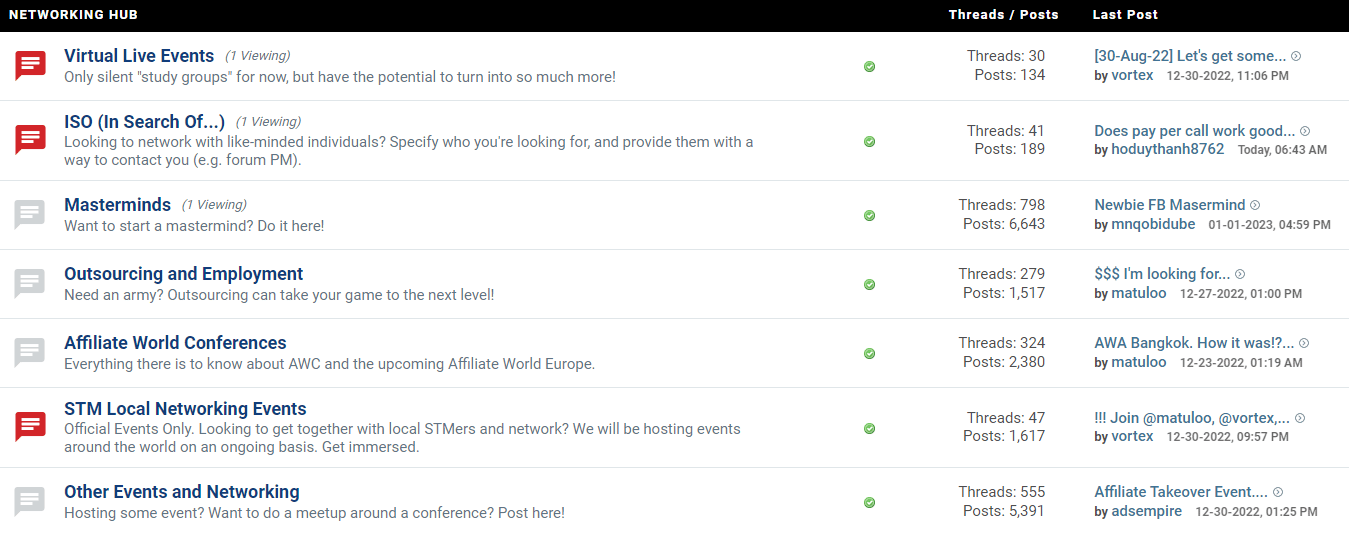The image size is (1349, 534).
Task: Click green check status icon in Other Events and Networking row
Action: point(869,502)
